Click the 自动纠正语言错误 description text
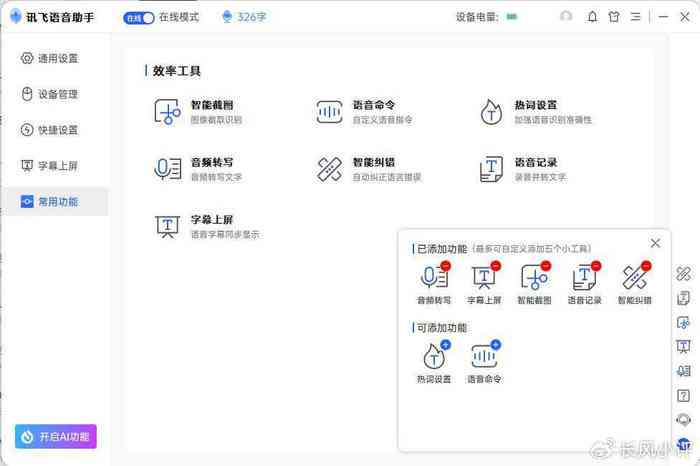This screenshot has width=700, height=466. click(387, 177)
